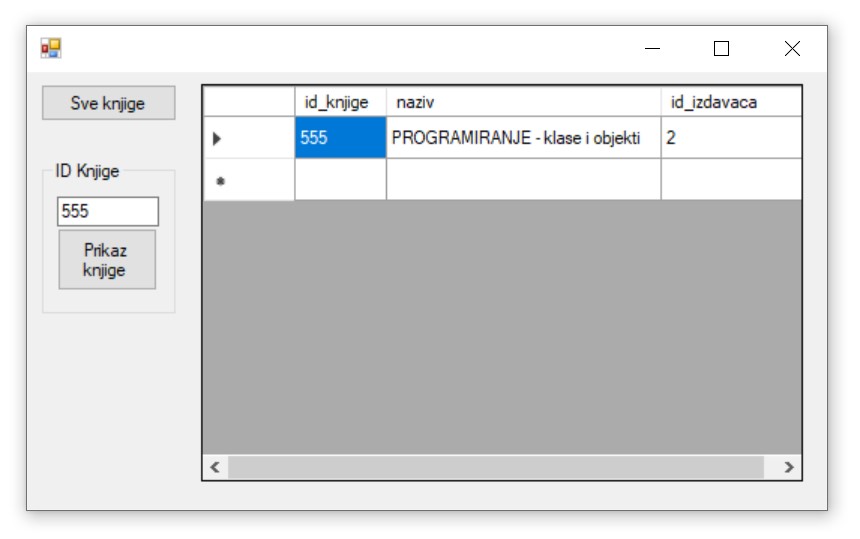Select all rows via top-left grid corner
The width and height of the screenshot is (860, 539).
(248, 102)
